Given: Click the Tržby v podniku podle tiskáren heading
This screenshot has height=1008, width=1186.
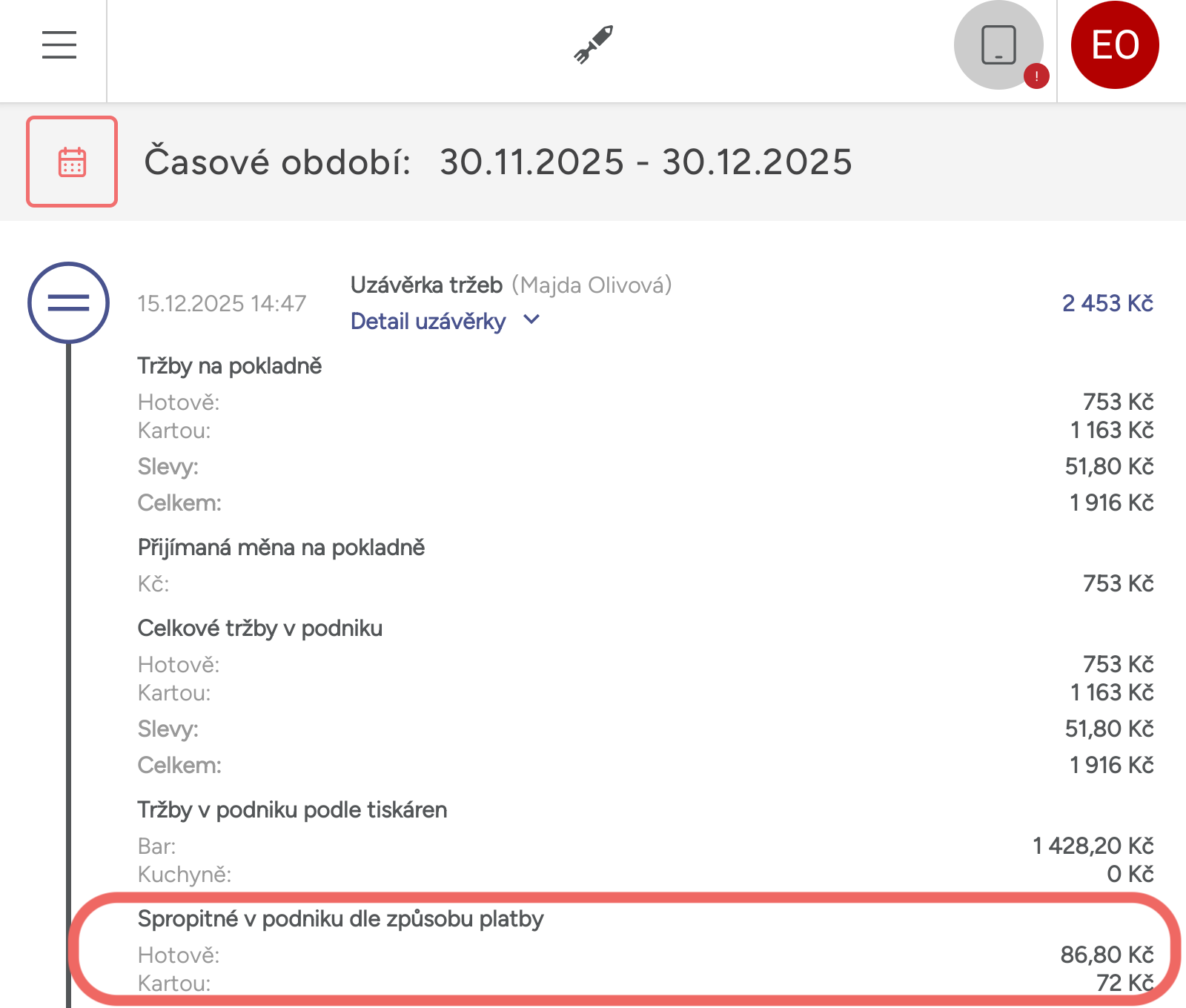Looking at the screenshot, I should pos(292,810).
